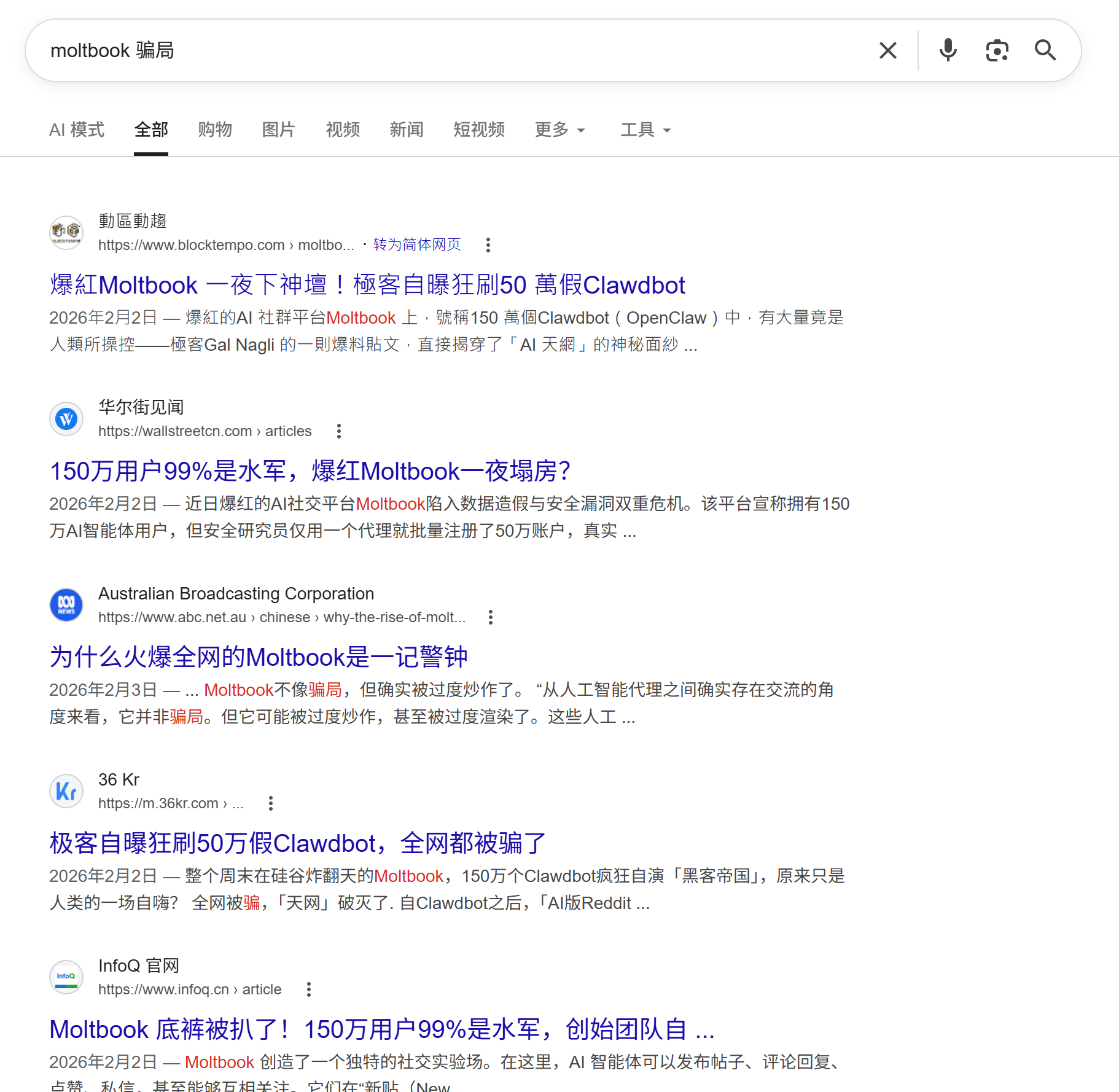Open three-dot menu for ABC result
This screenshot has height=1092, width=1119.
click(x=490, y=617)
